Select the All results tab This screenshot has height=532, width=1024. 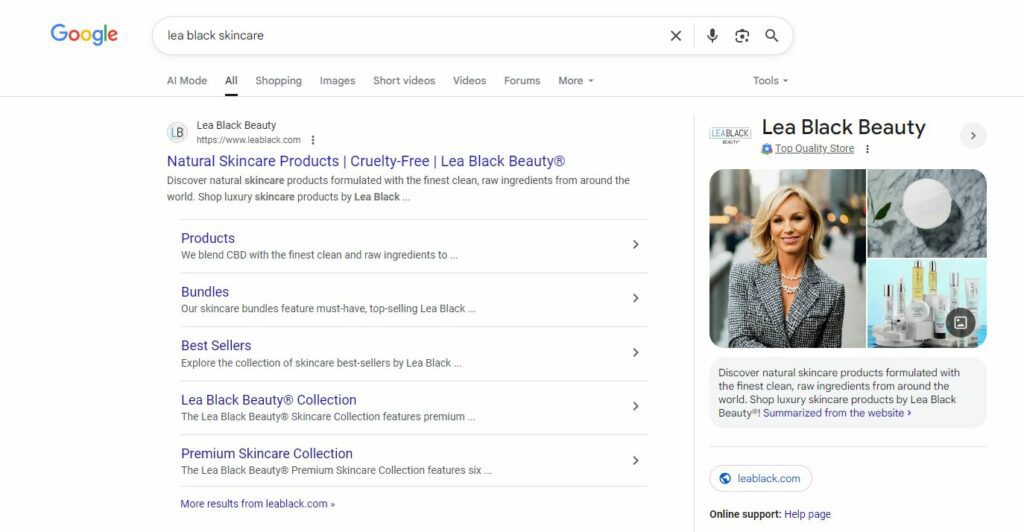click(231, 81)
